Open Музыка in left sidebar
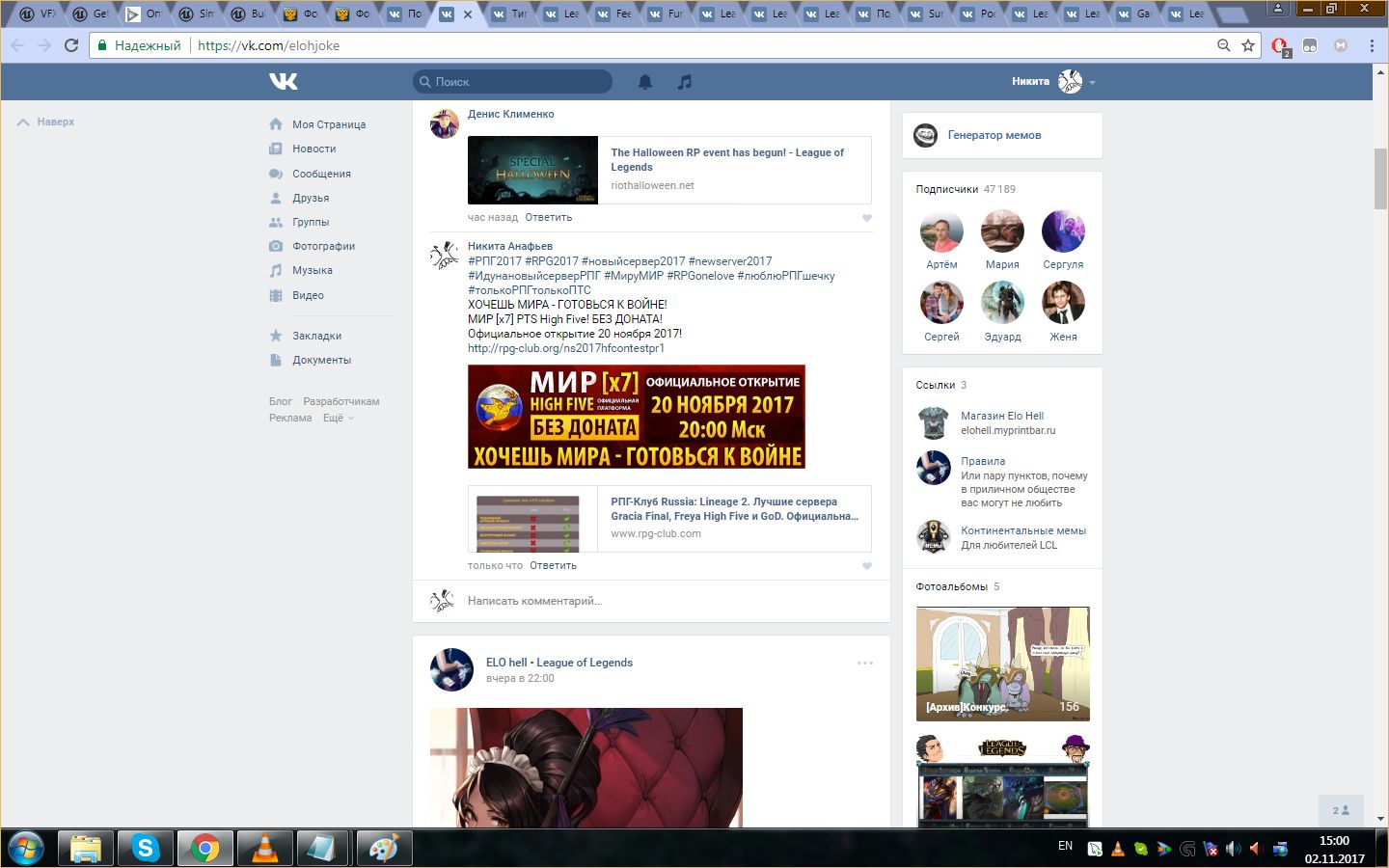Screen dimensions: 1389x868 click(x=312, y=270)
